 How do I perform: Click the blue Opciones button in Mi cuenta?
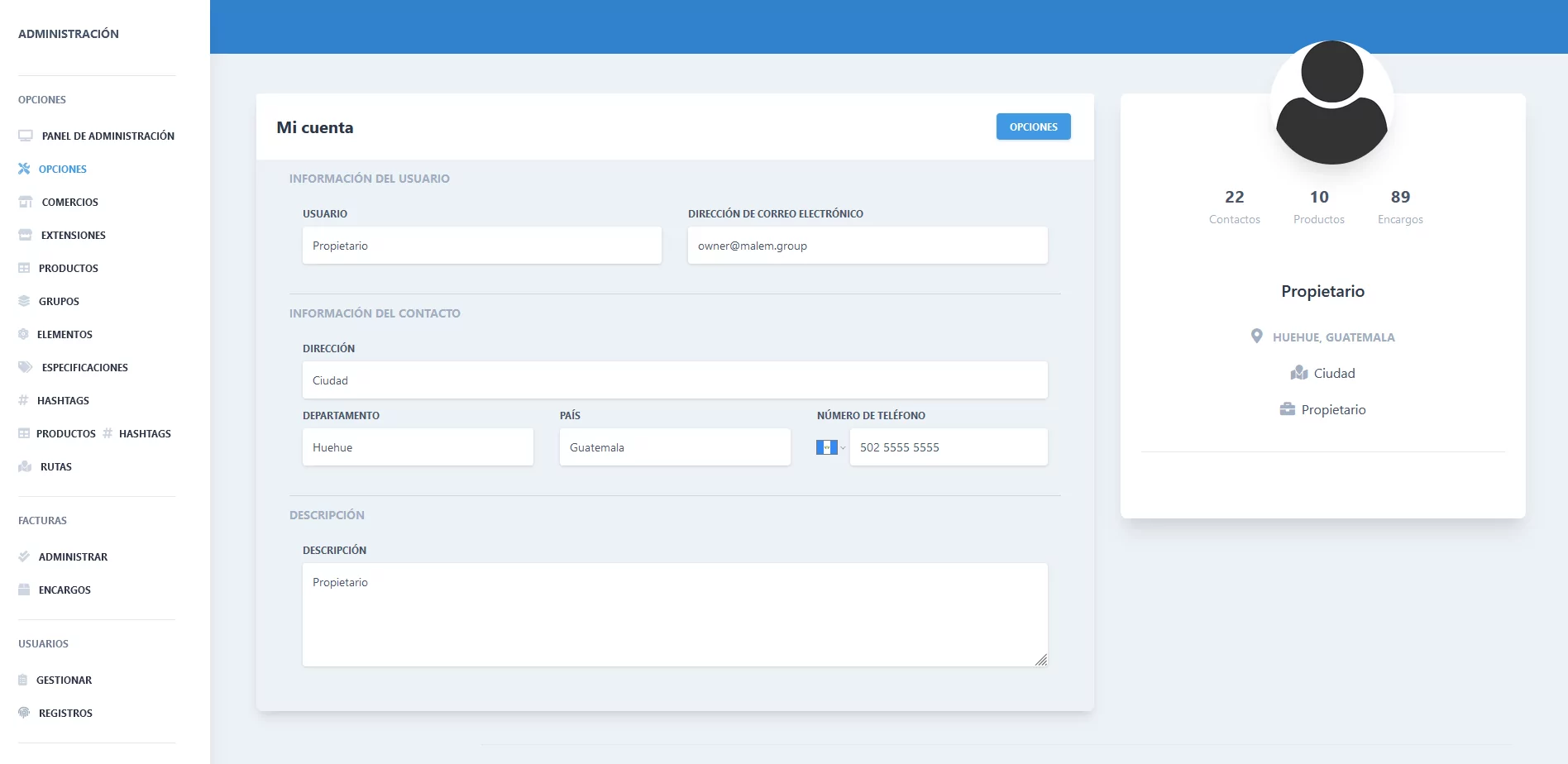tap(1034, 127)
